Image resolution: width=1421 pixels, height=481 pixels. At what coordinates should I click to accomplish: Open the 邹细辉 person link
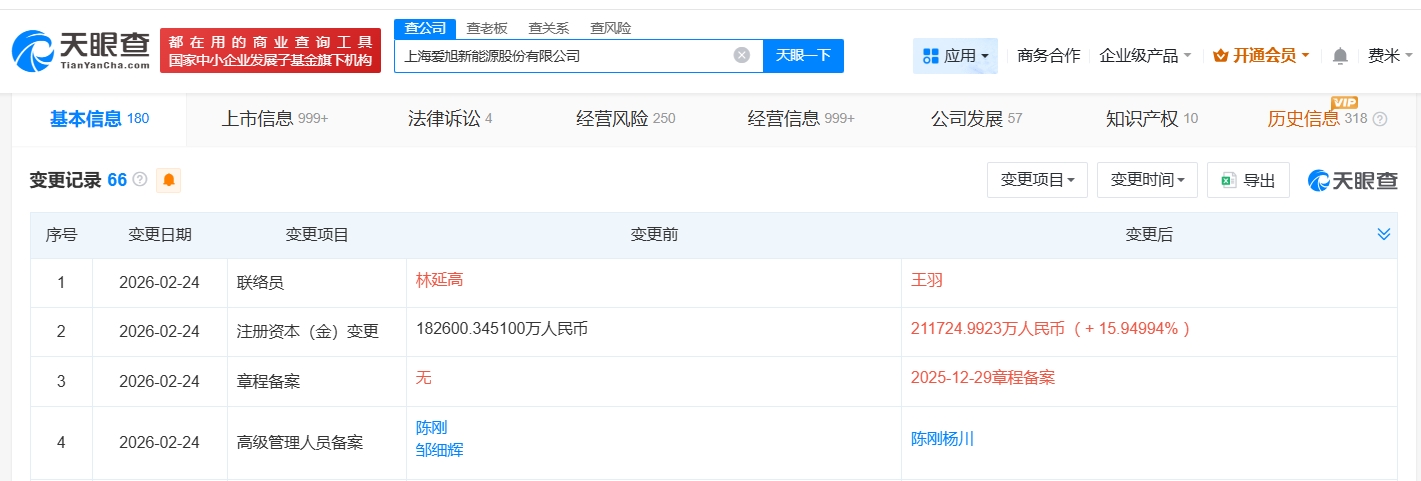[439, 450]
